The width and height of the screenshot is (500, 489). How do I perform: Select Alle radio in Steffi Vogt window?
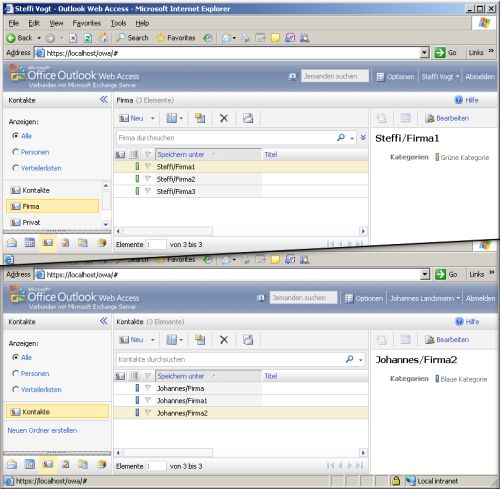[15, 136]
